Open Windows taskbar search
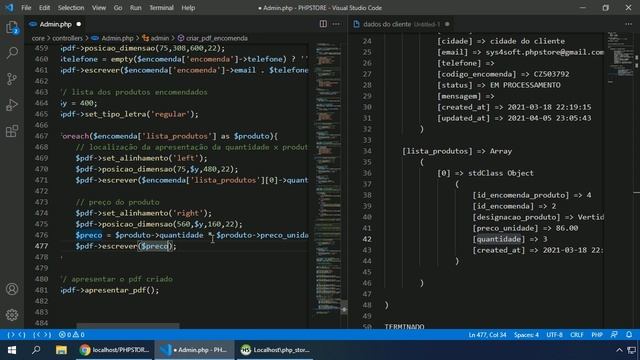This screenshot has width=640, height=360. coord(36,350)
